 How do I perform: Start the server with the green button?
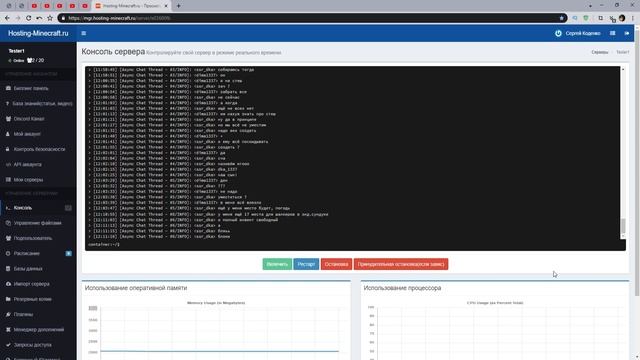click(x=277, y=264)
